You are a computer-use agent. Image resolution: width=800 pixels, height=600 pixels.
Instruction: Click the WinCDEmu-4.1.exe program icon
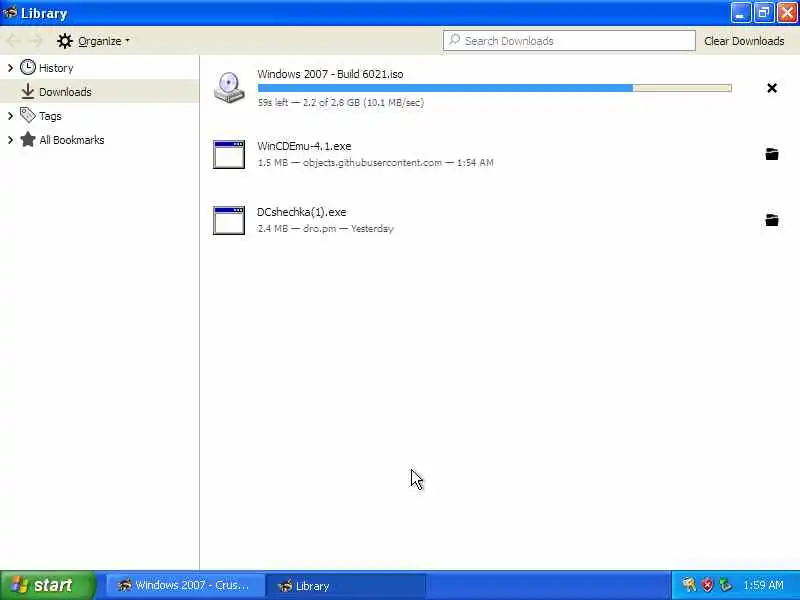click(x=229, y=154)
